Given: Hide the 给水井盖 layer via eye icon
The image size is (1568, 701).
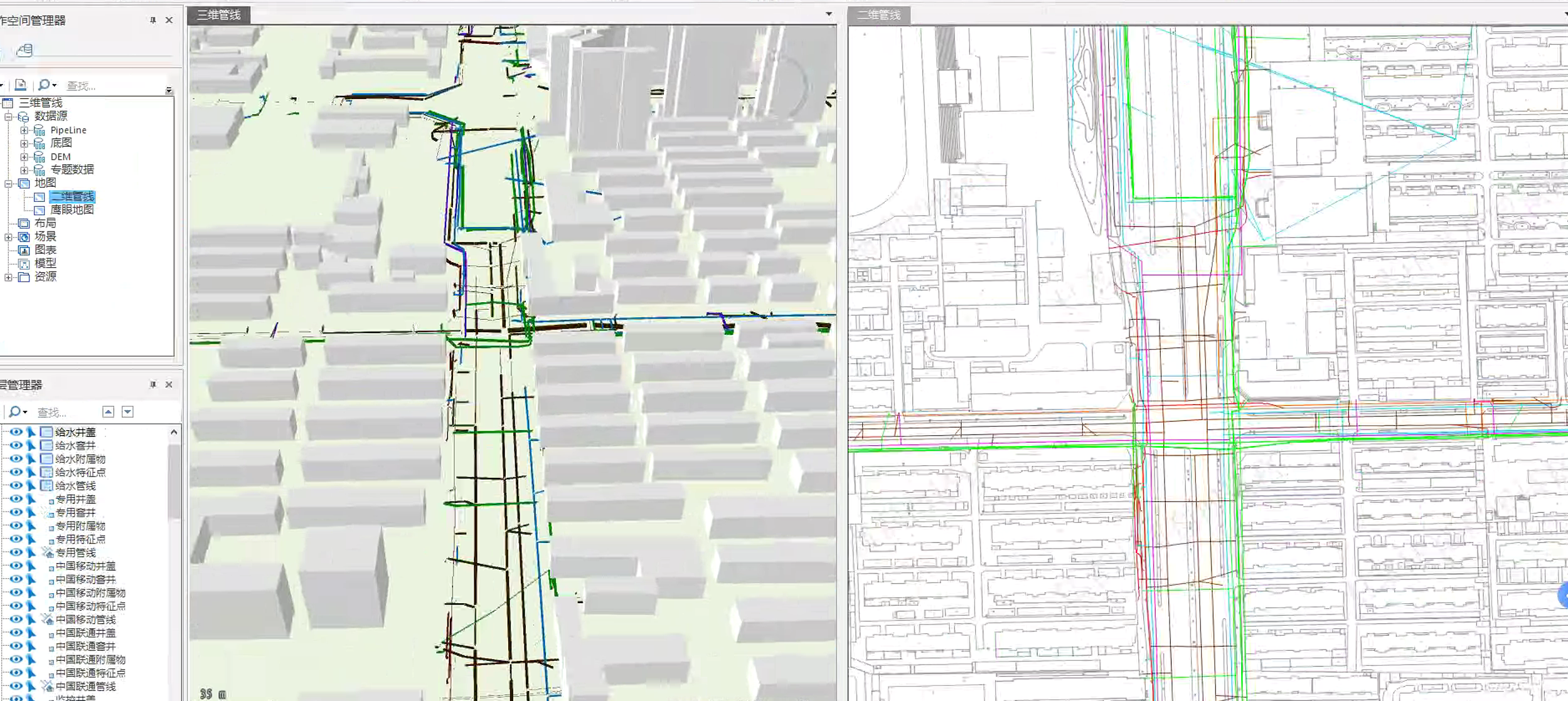Looking at the screenshot, I should tap(16, 432).
